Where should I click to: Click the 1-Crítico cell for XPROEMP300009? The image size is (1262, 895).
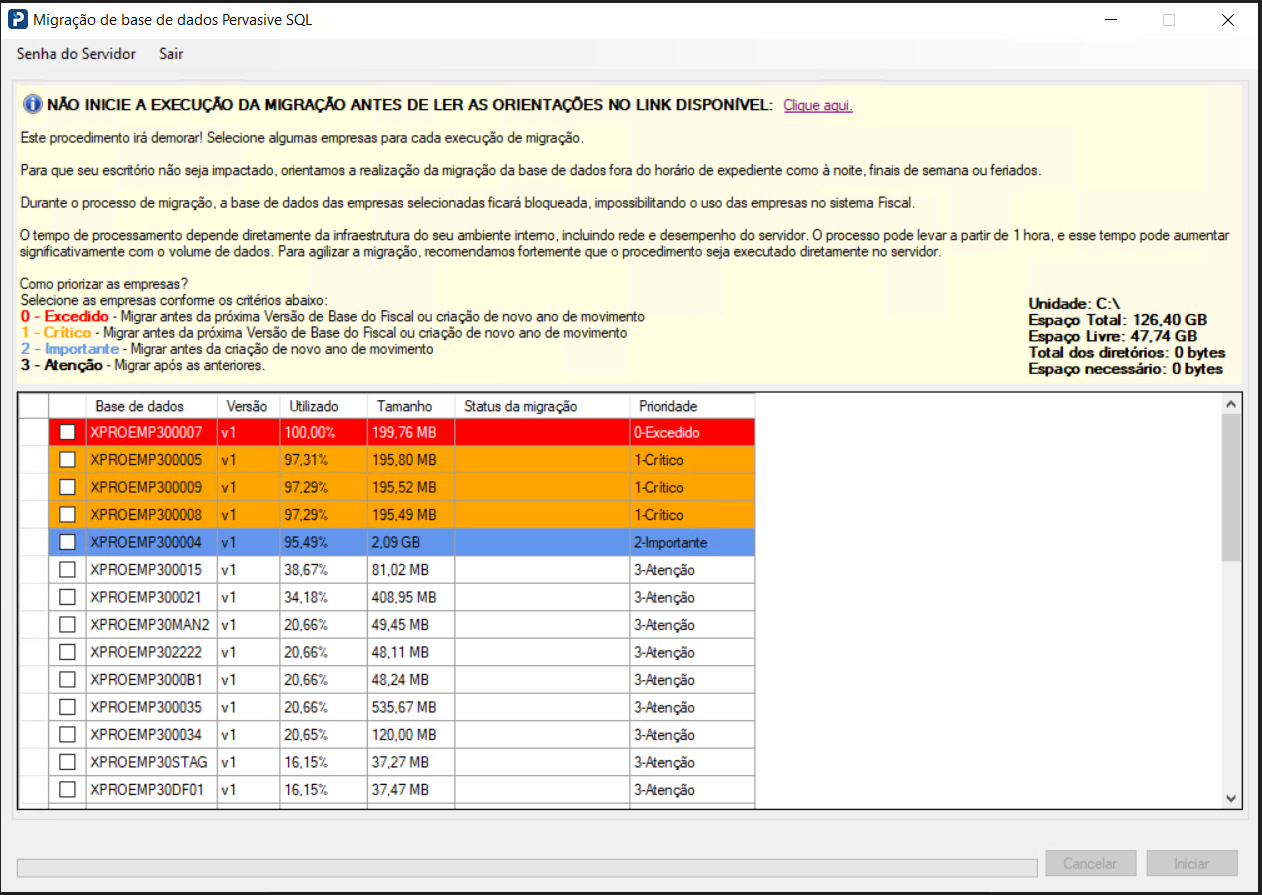click(692, 488)
